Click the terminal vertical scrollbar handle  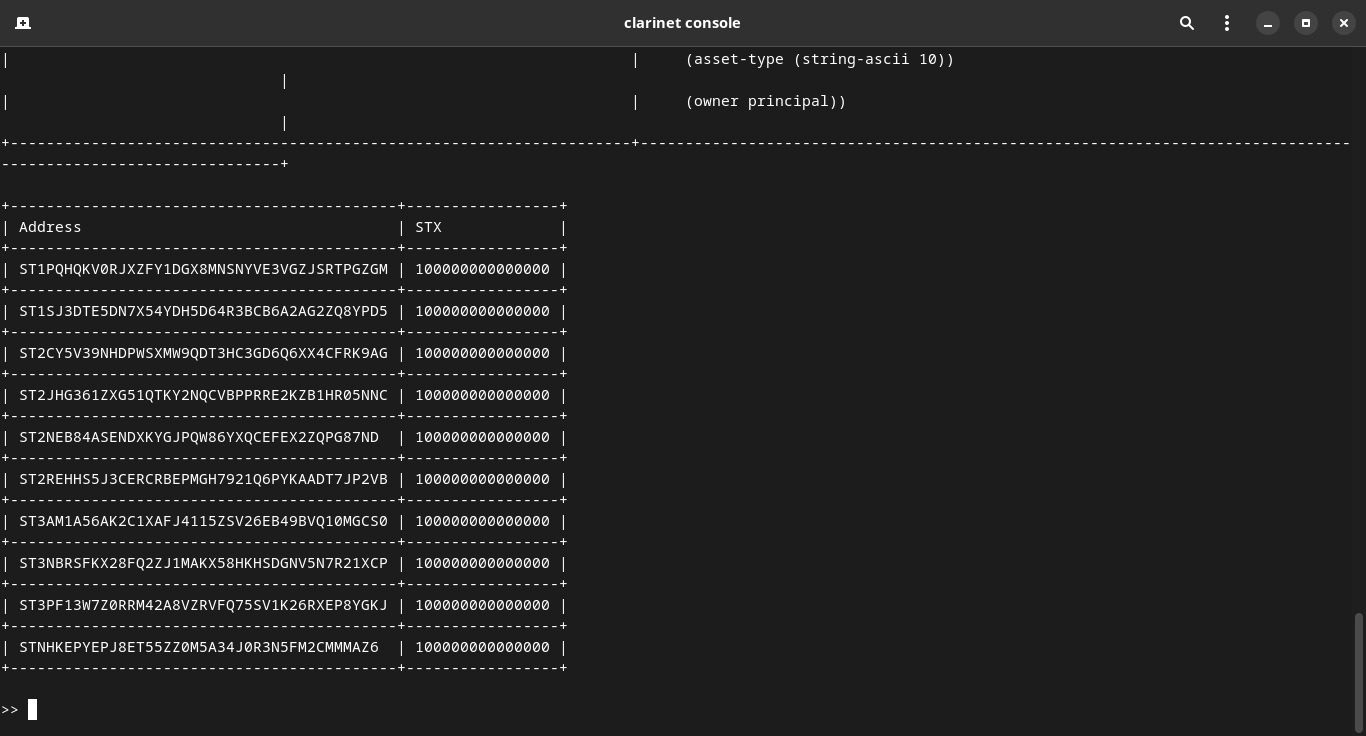pyautogui.click(x=1358, y=672)
